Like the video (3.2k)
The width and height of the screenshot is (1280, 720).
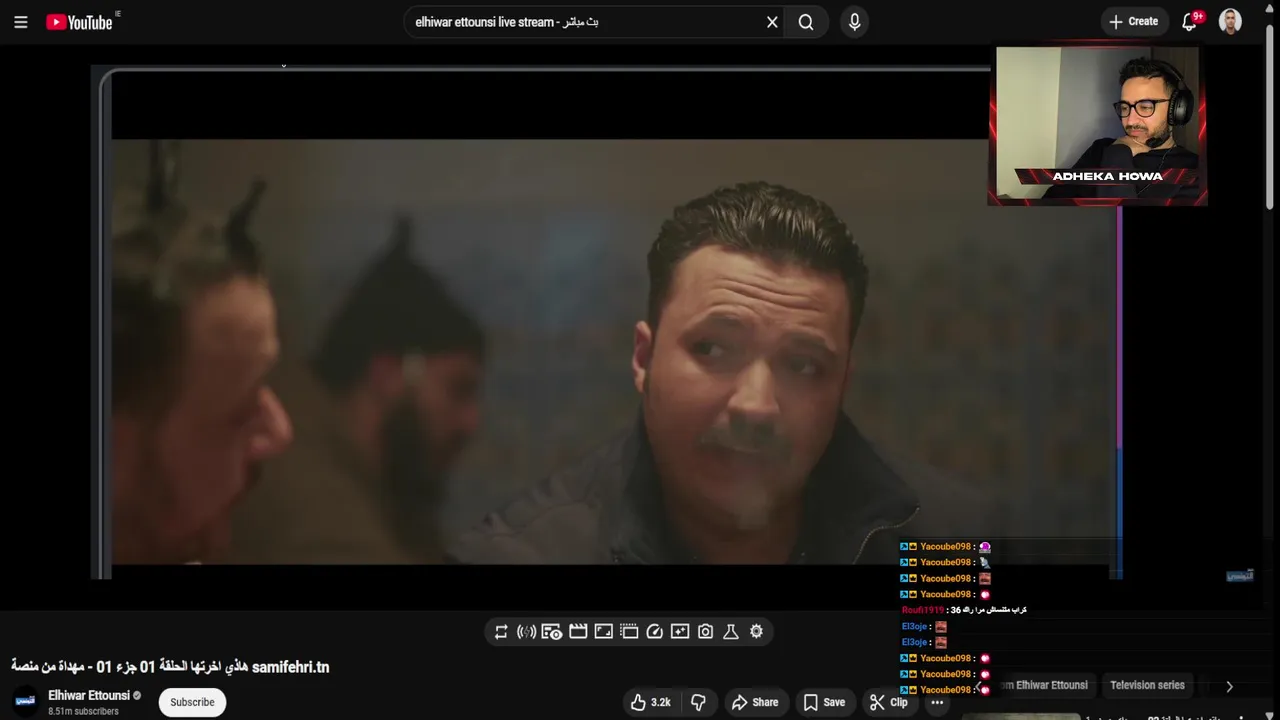[x=650, y=703]
